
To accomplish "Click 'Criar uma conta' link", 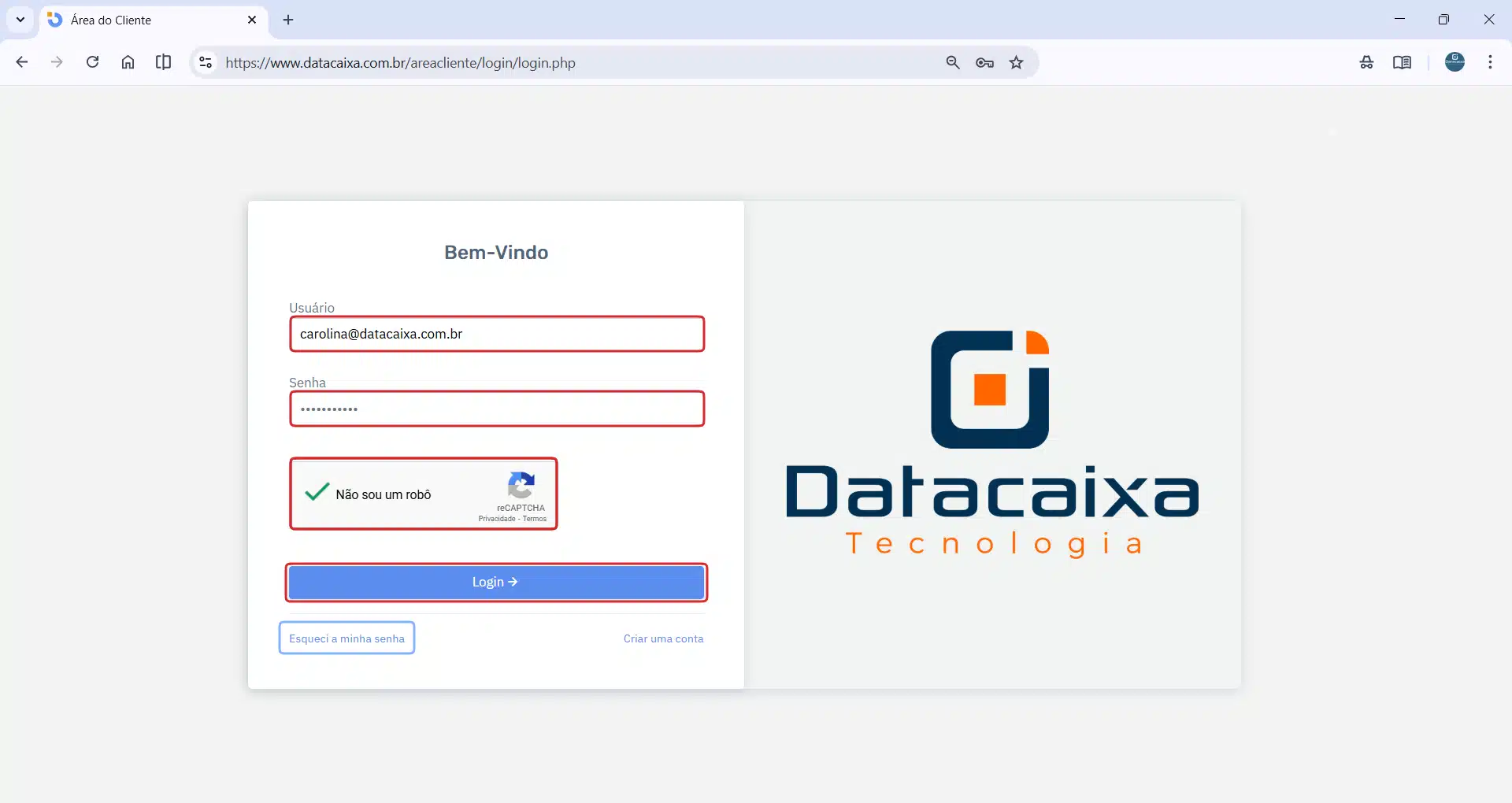I will (663, 638).
